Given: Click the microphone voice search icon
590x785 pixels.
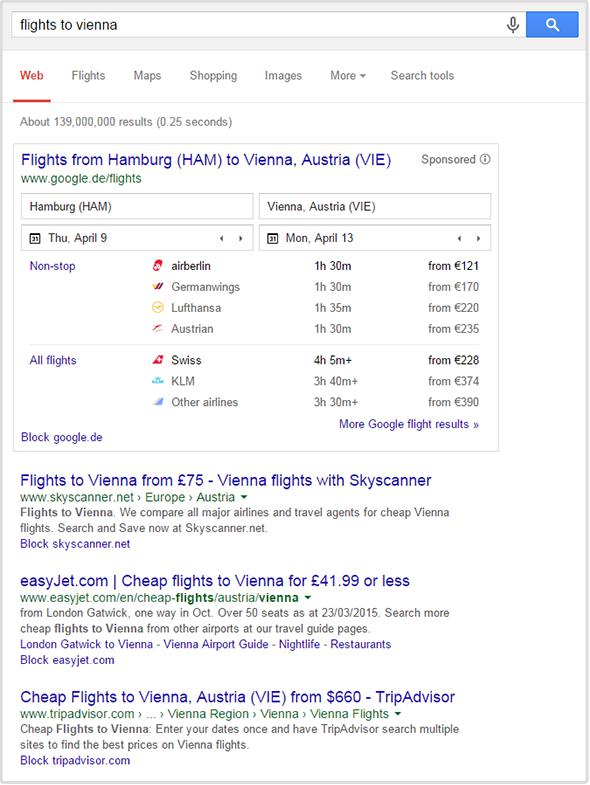Looking at the screenshot, I should (512, 25).
